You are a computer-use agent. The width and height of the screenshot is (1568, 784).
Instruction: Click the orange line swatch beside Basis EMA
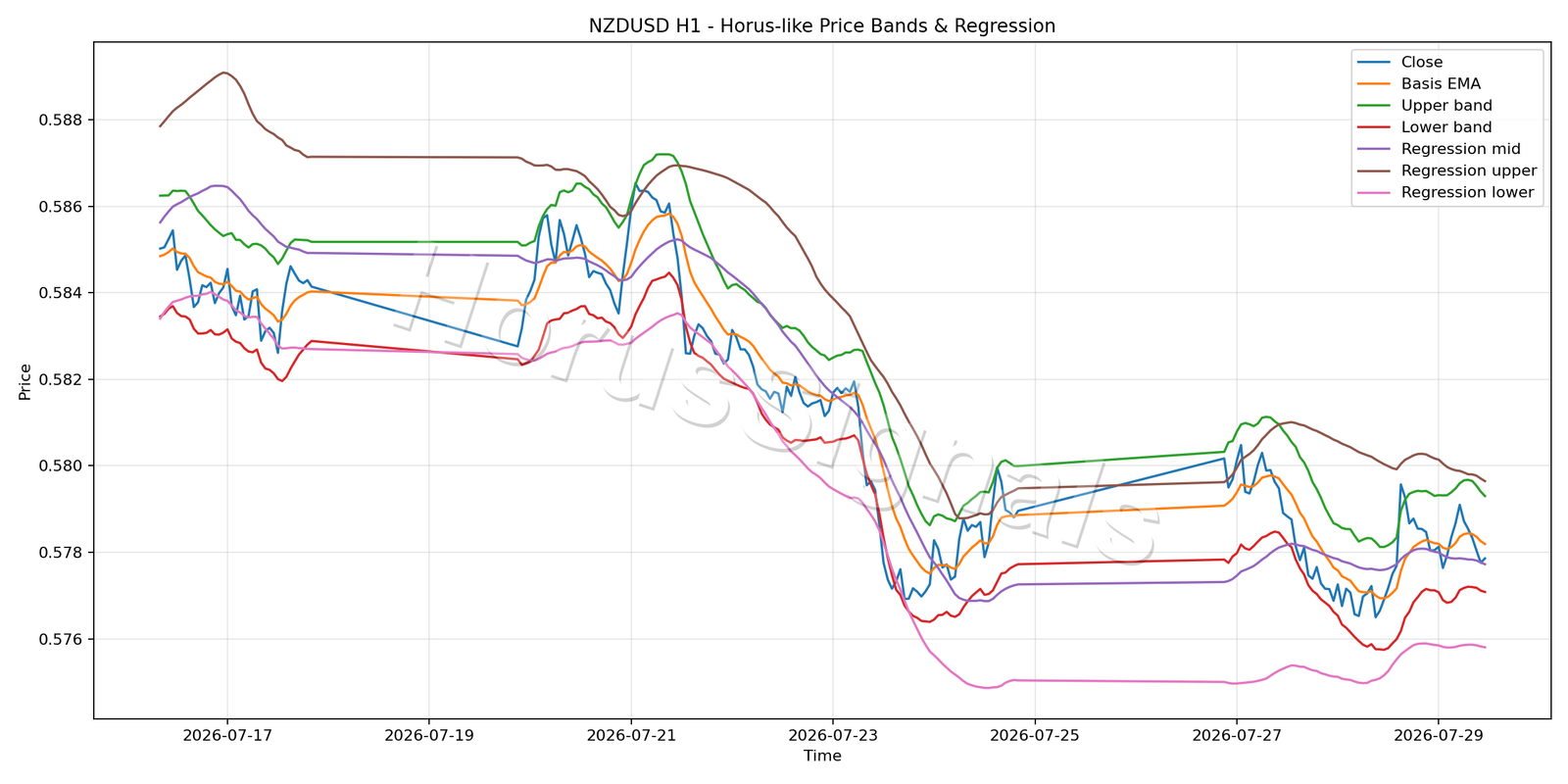tap(1374, 84)
